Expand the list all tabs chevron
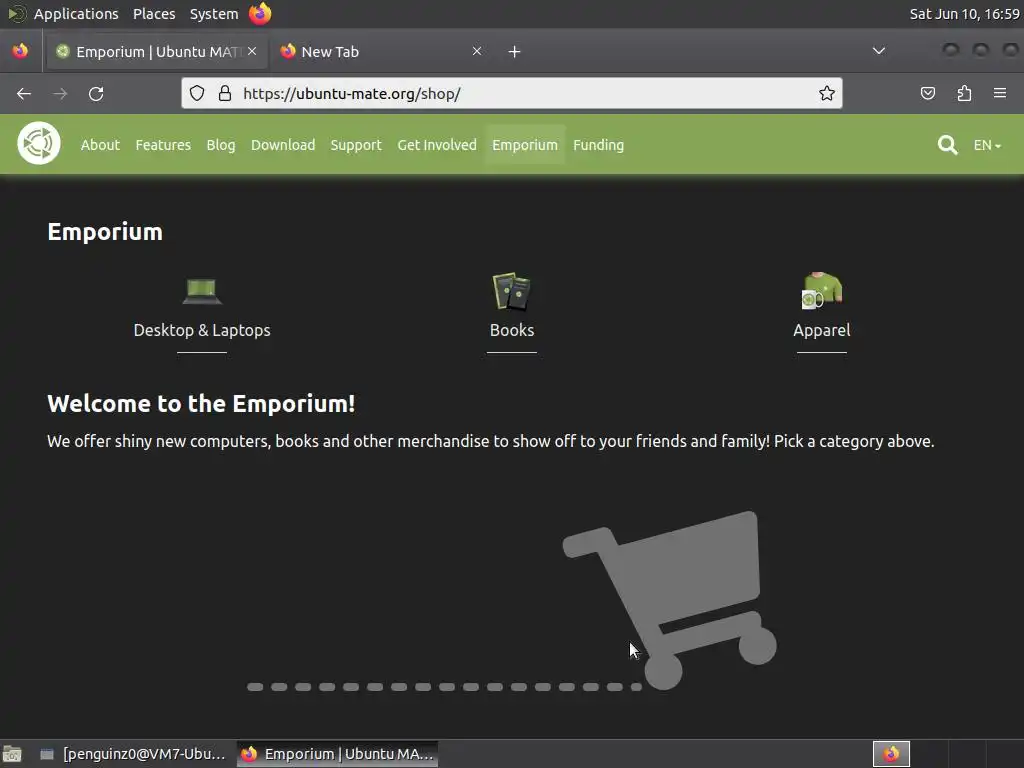Image resolution: width=1024 pixels, height=768 pixels. [x=879, y=51]
